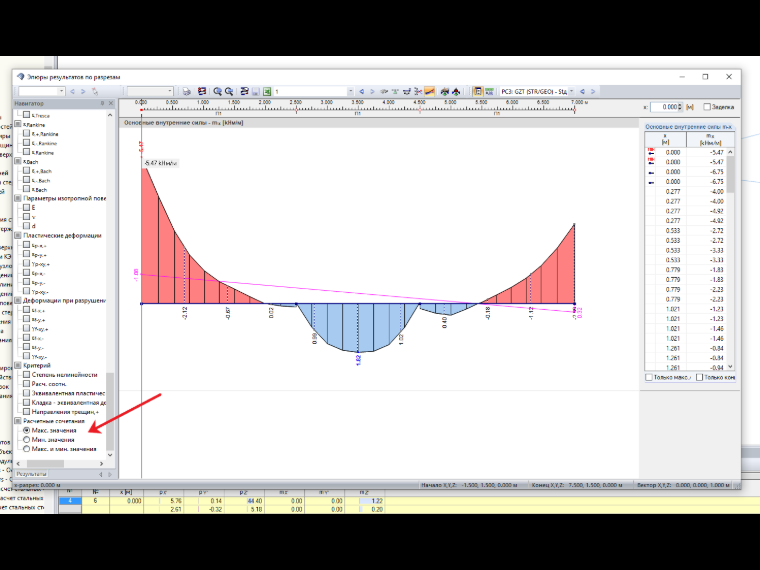Click the Navigator horizontal scrollbar thumb
This screenshot has height=570, width=760.
(45, 463)
